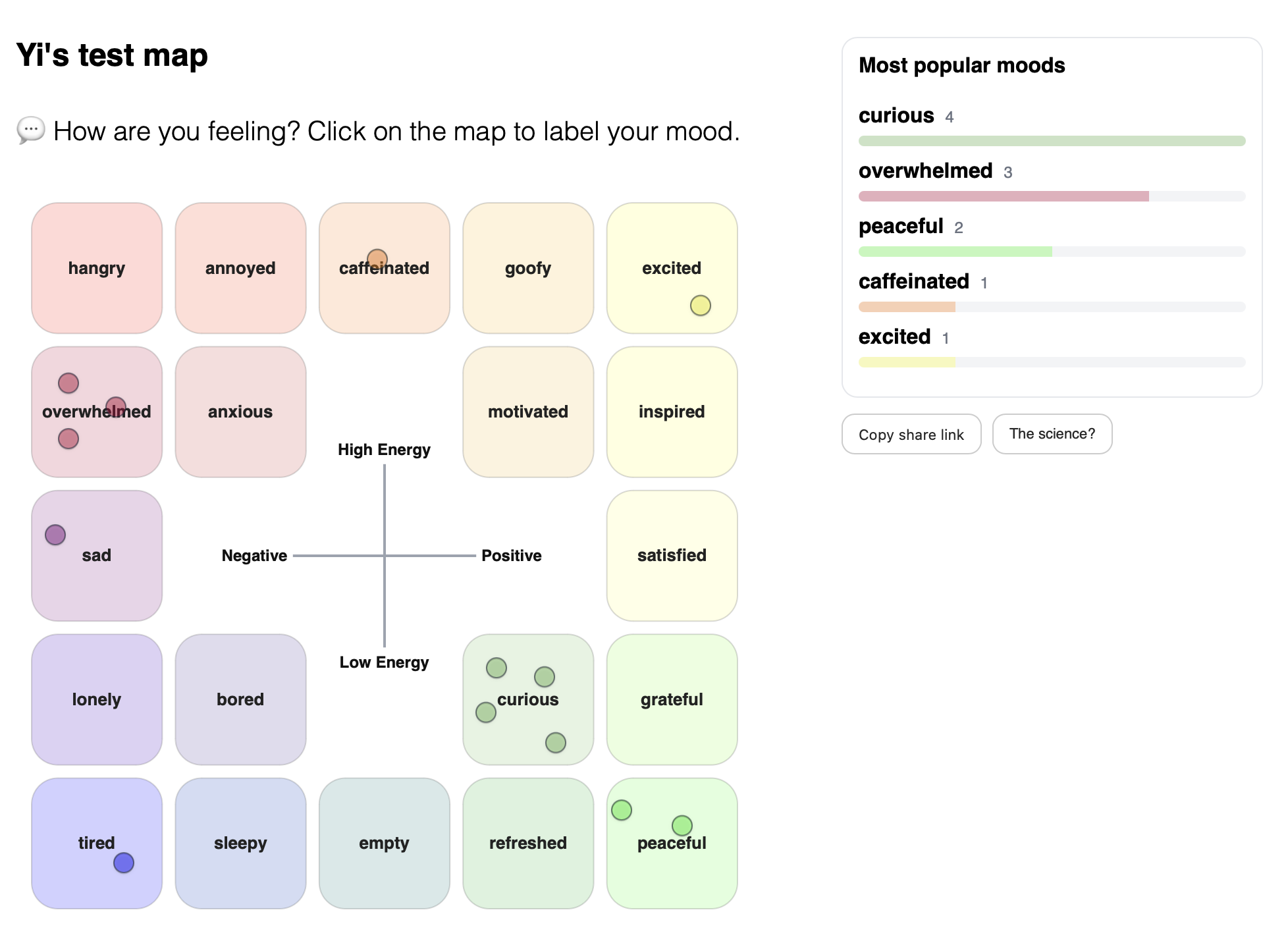Click the overwhelmed entry in Most popular moods

point(925,171)
